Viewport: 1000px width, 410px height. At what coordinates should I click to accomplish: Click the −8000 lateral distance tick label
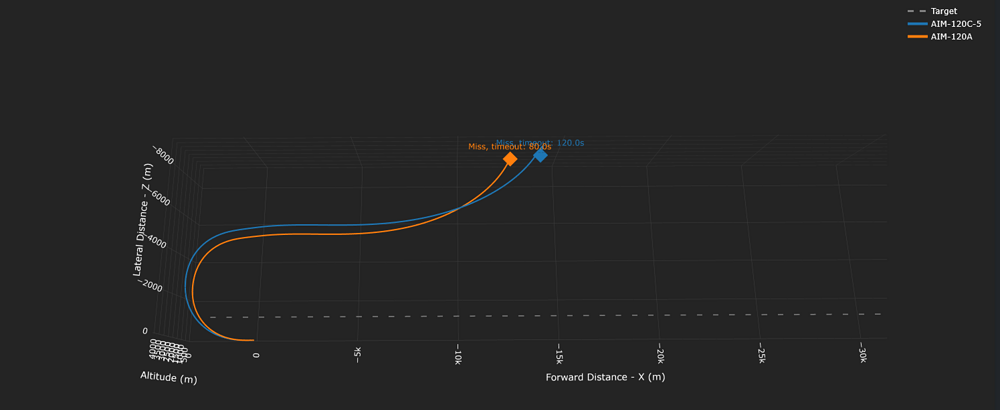(x=163, y=155)
